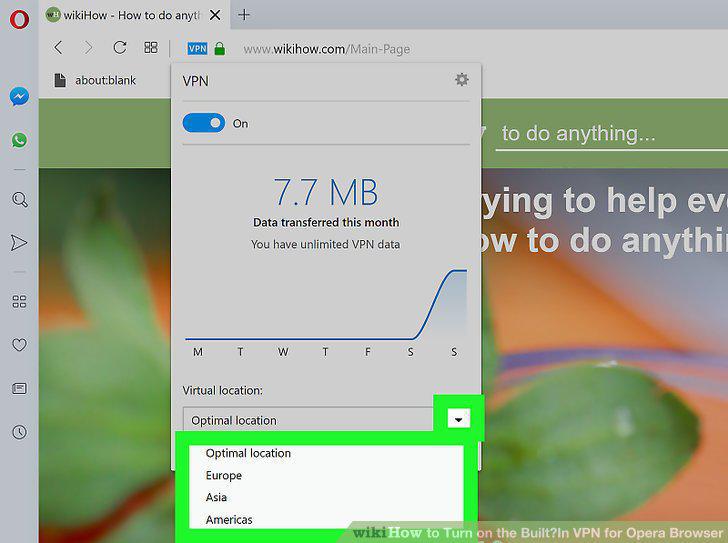Close the wikiHow tab

click(215, 15)
